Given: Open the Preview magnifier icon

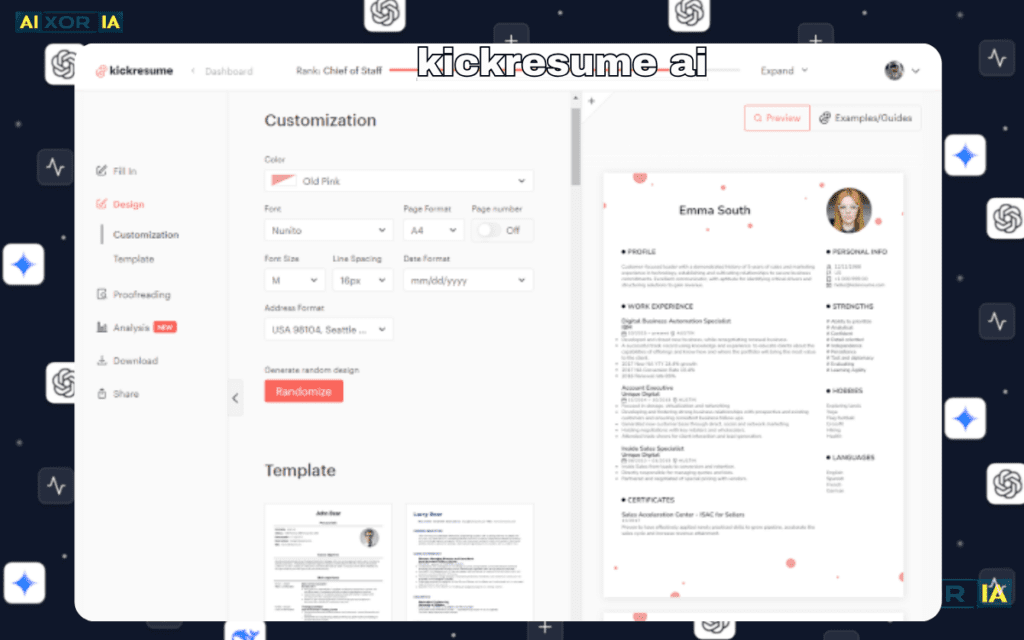Looking at the screenshot, I should 756,117.
